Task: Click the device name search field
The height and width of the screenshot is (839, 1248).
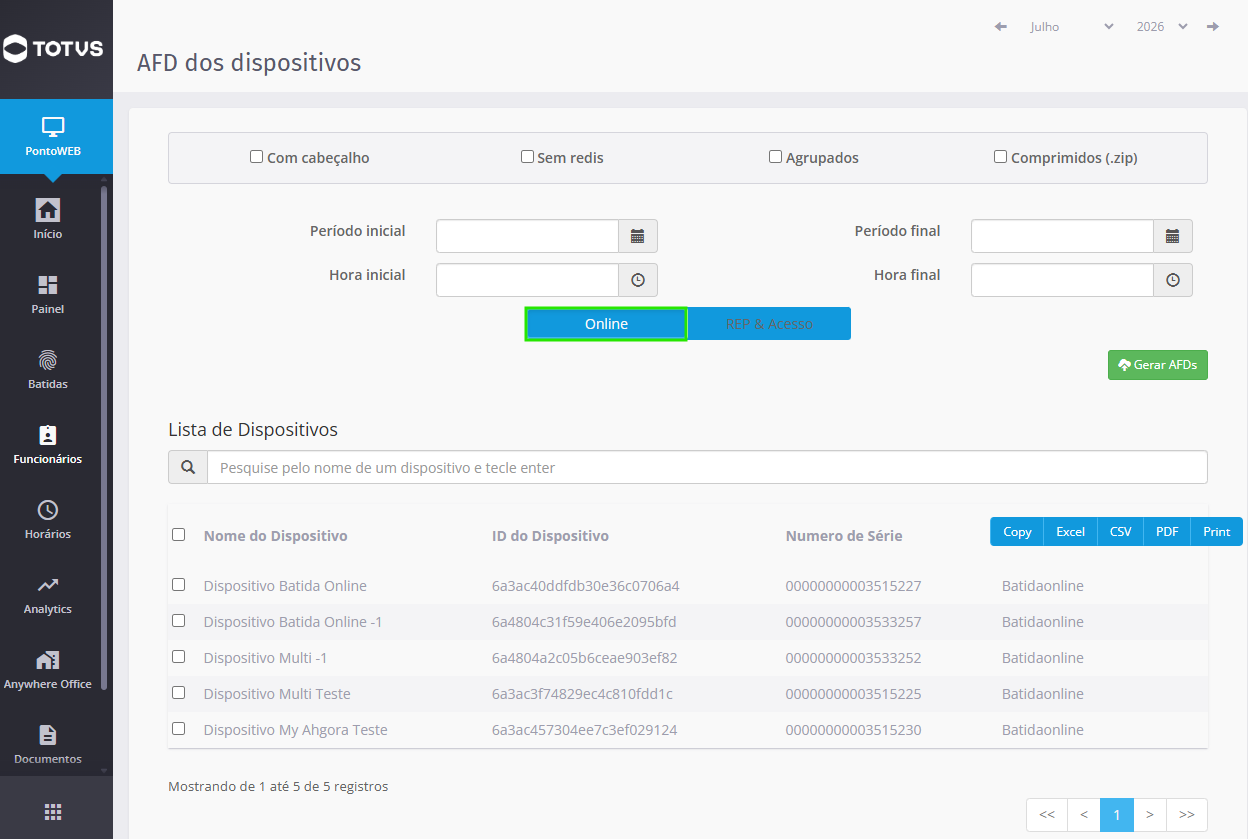Action: [707, 467]
